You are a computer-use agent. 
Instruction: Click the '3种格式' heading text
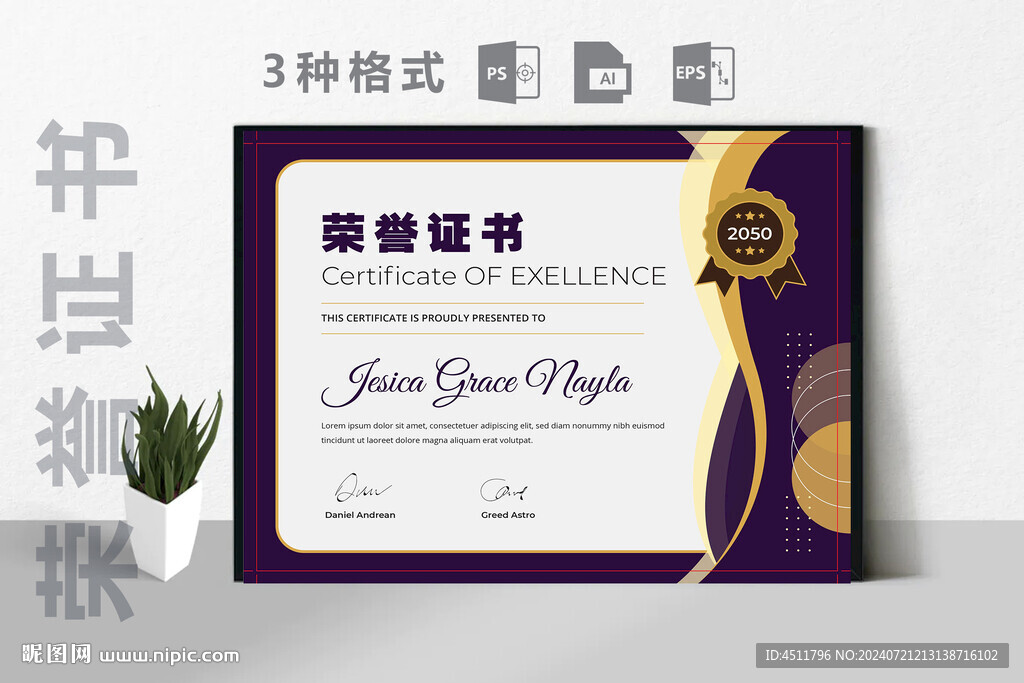click(x=354, y=72)
